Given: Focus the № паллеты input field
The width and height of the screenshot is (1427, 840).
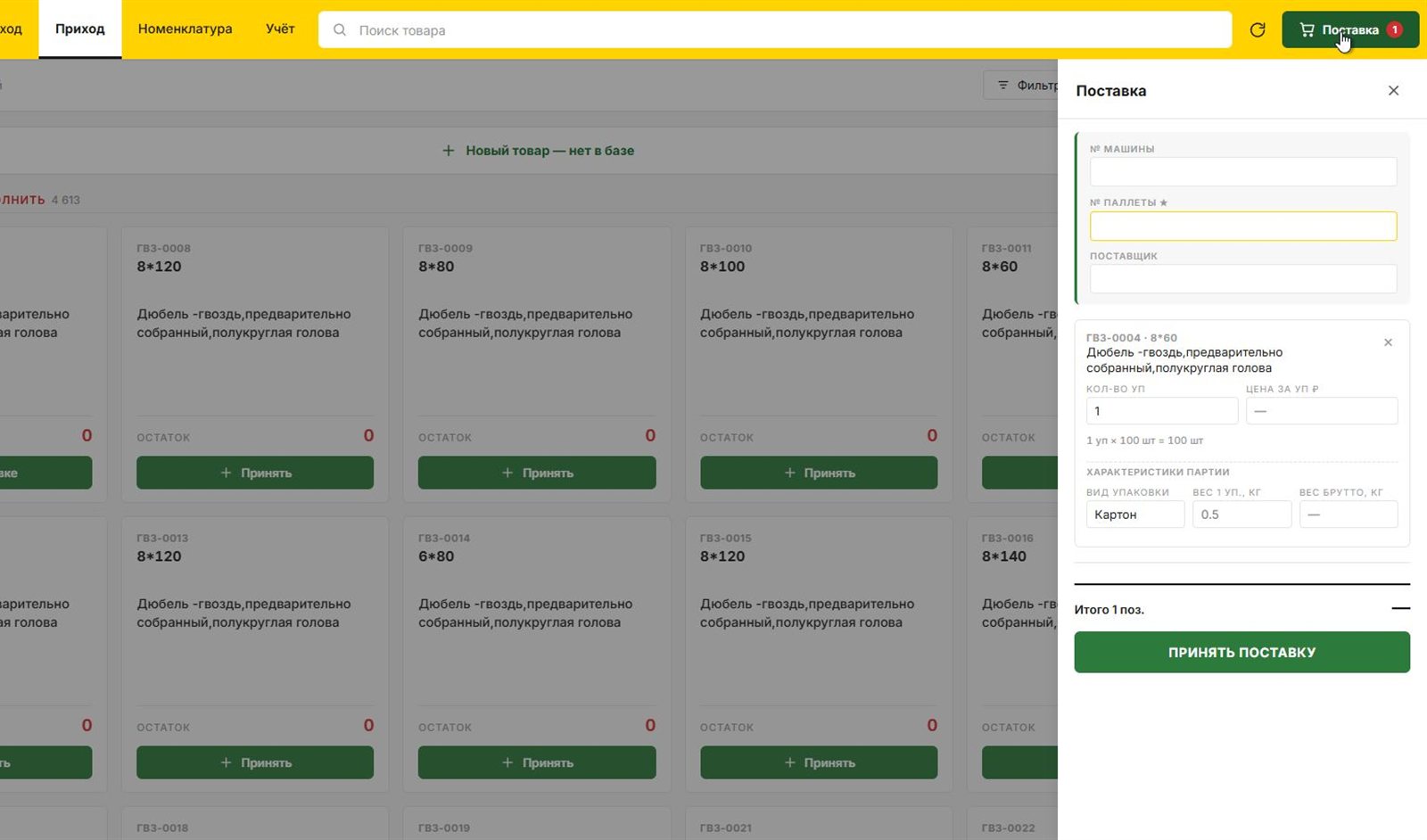Looking at the screenshot, I should point(1243,226).
